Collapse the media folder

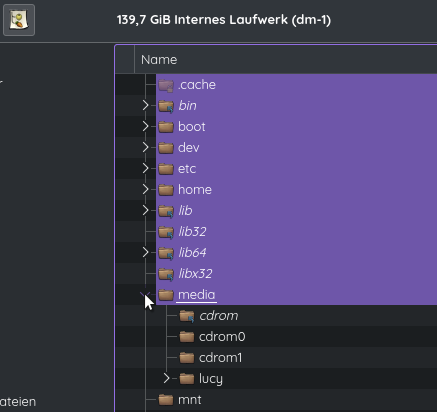point(145,295)
